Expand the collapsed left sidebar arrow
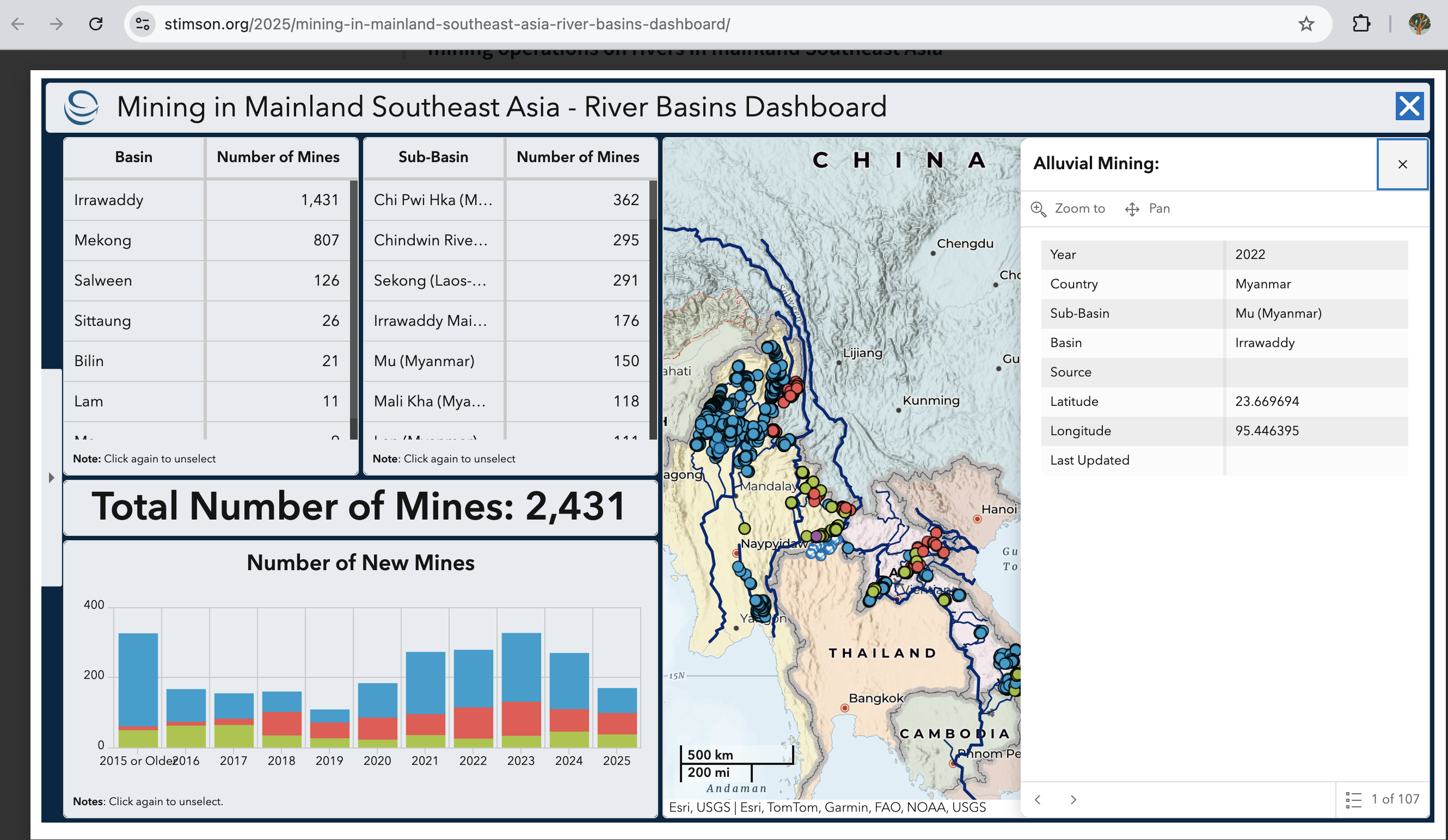1448x840 pixels. pyautogui.click(x=51, y=478)
